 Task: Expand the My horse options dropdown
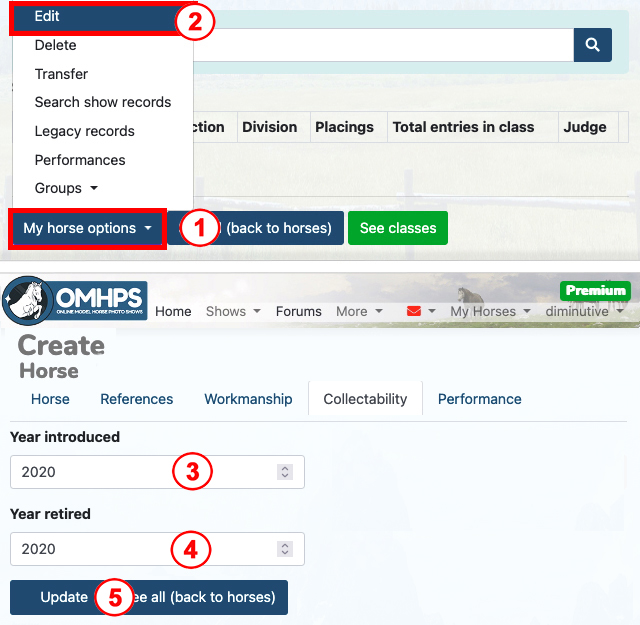tap(88, 228)
